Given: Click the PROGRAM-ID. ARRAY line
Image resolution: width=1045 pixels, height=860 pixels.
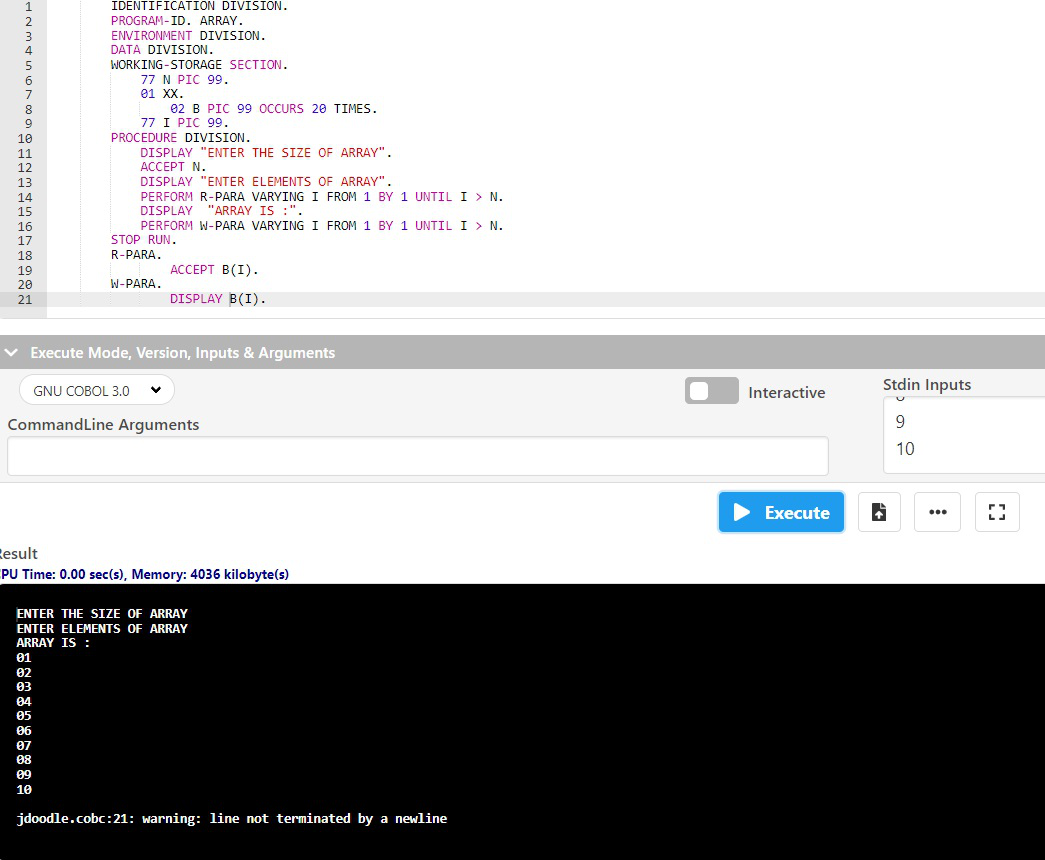Looking at the screenshot, I should (x=177, y=21).
